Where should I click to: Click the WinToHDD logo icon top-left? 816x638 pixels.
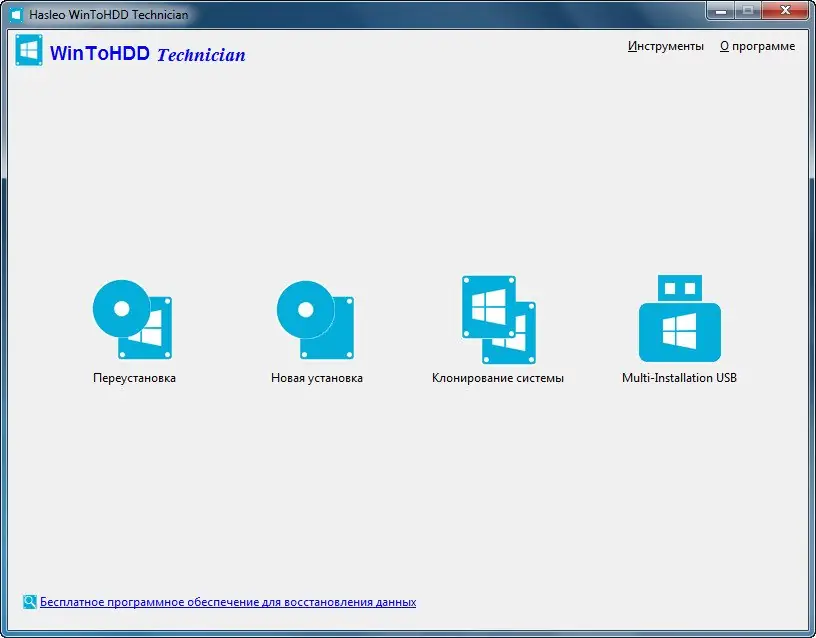(29, 50)
